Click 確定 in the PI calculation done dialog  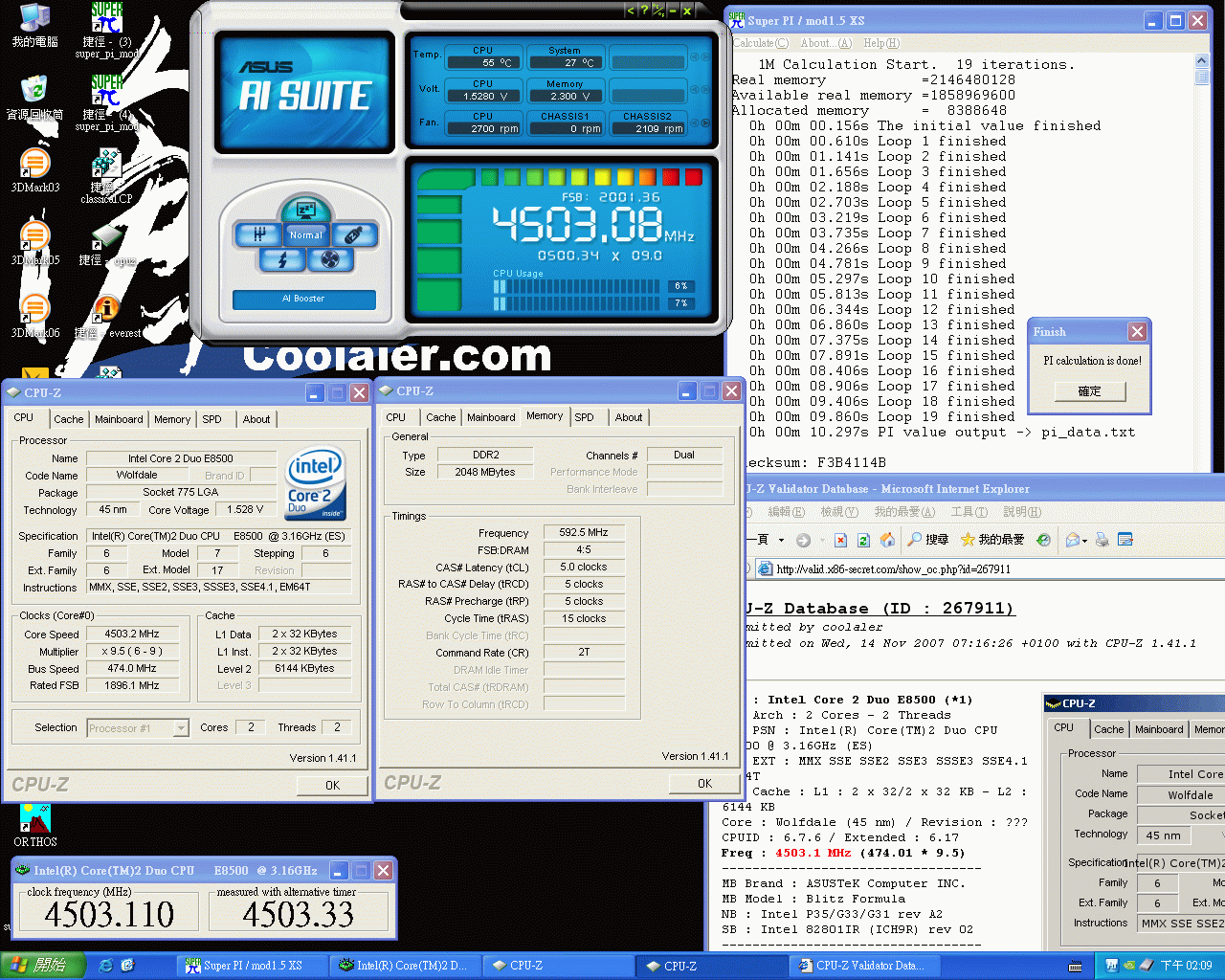click(1089, 391)
